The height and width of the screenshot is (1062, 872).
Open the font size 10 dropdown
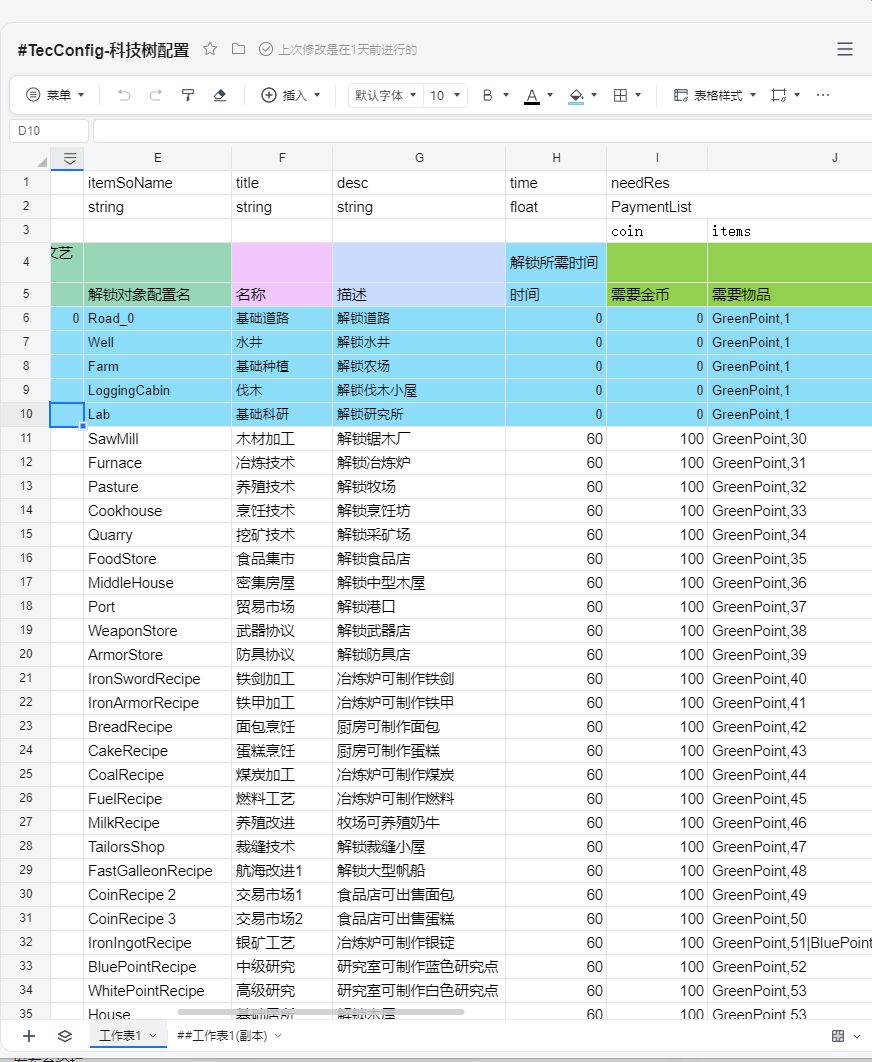point(446,95)
